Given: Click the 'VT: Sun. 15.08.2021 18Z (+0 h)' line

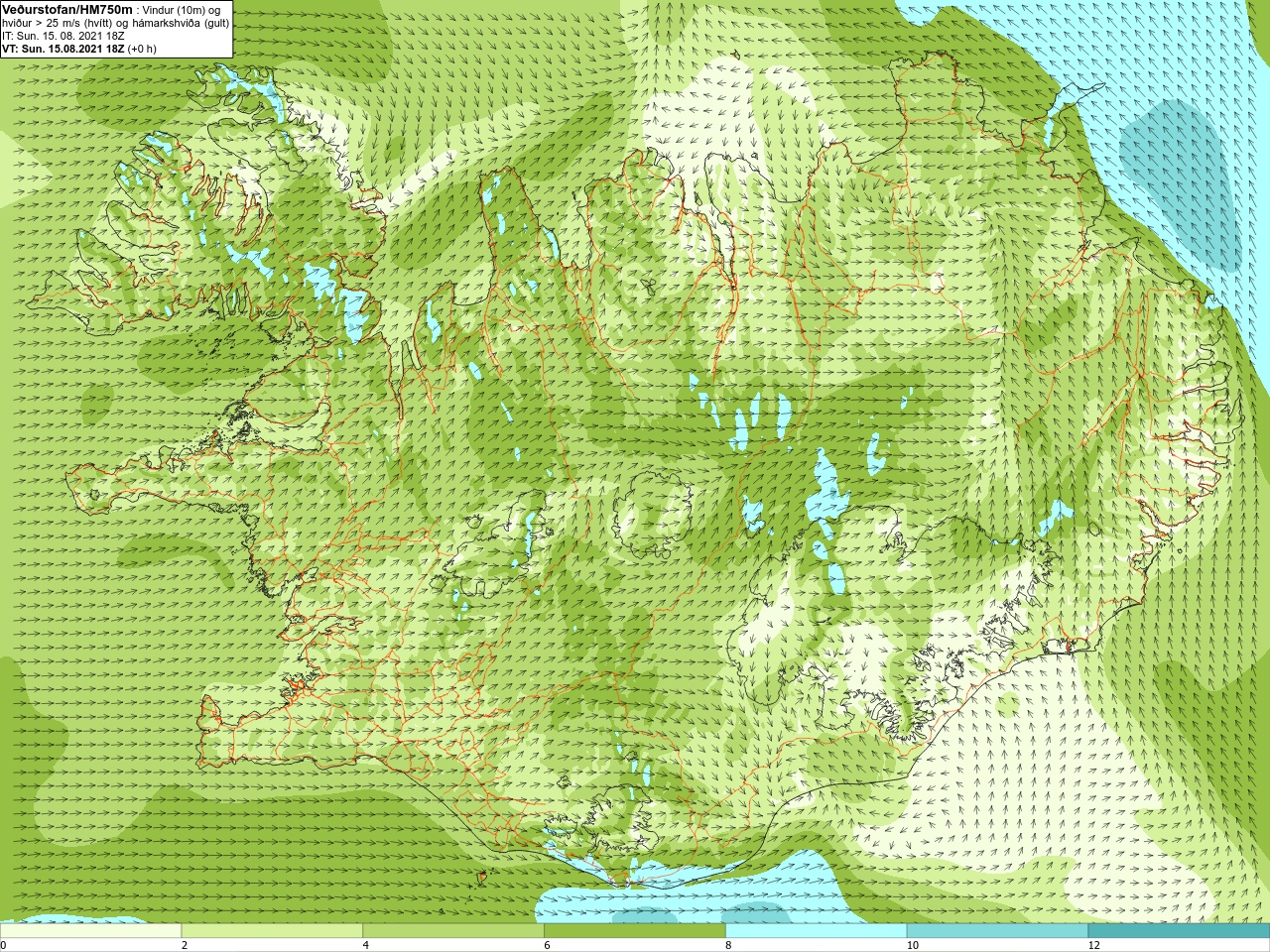Looking at the screenshot, I should click(79, 49).
